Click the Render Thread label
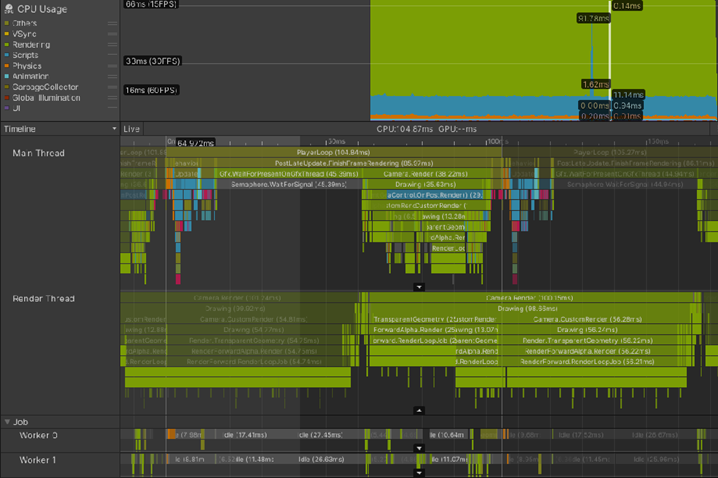 [x=44, y=299]
